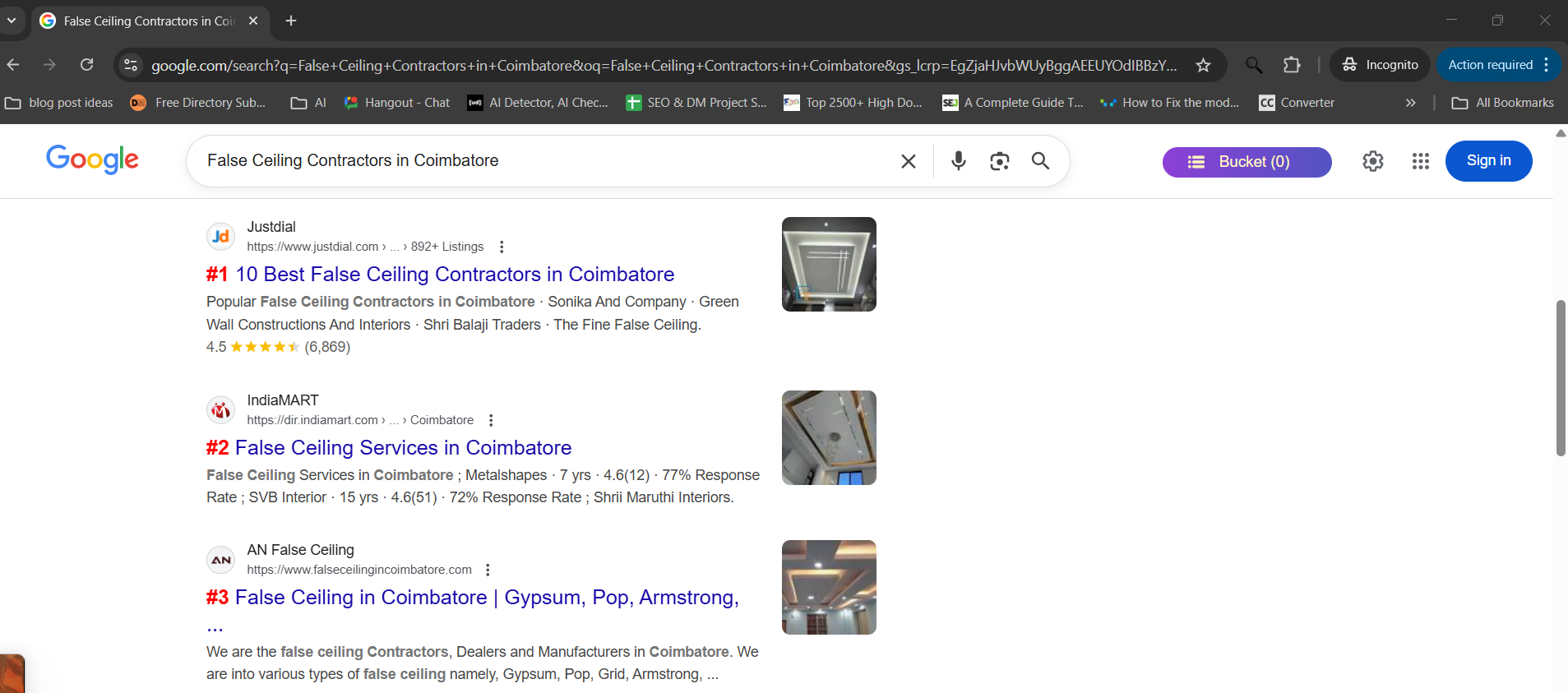1568x693 pixels.
Task: Click the magnifier search submit icon
Action: click(x=1040, y=161)
